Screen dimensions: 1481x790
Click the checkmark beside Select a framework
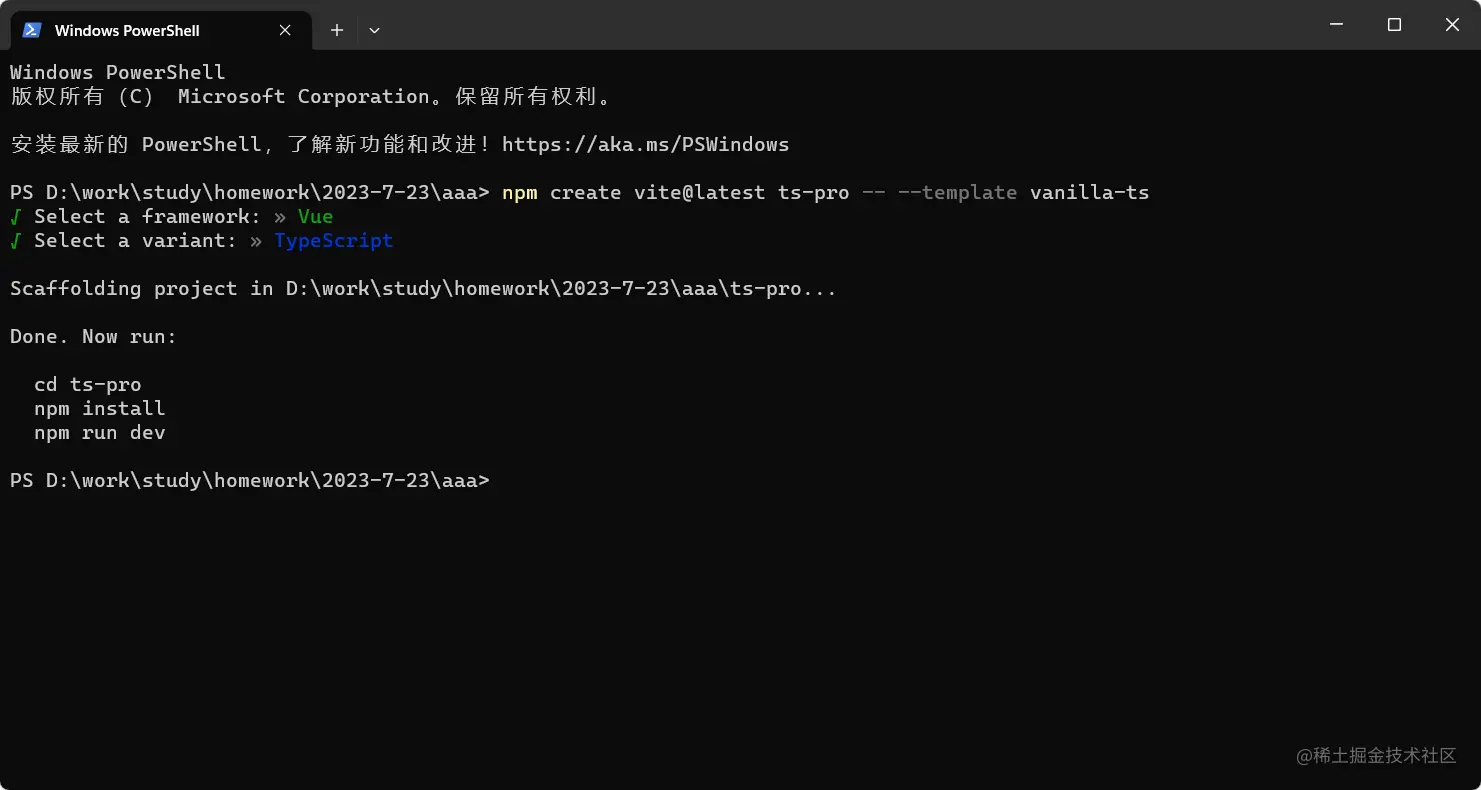pyautogui.click(x=16, y=216)
